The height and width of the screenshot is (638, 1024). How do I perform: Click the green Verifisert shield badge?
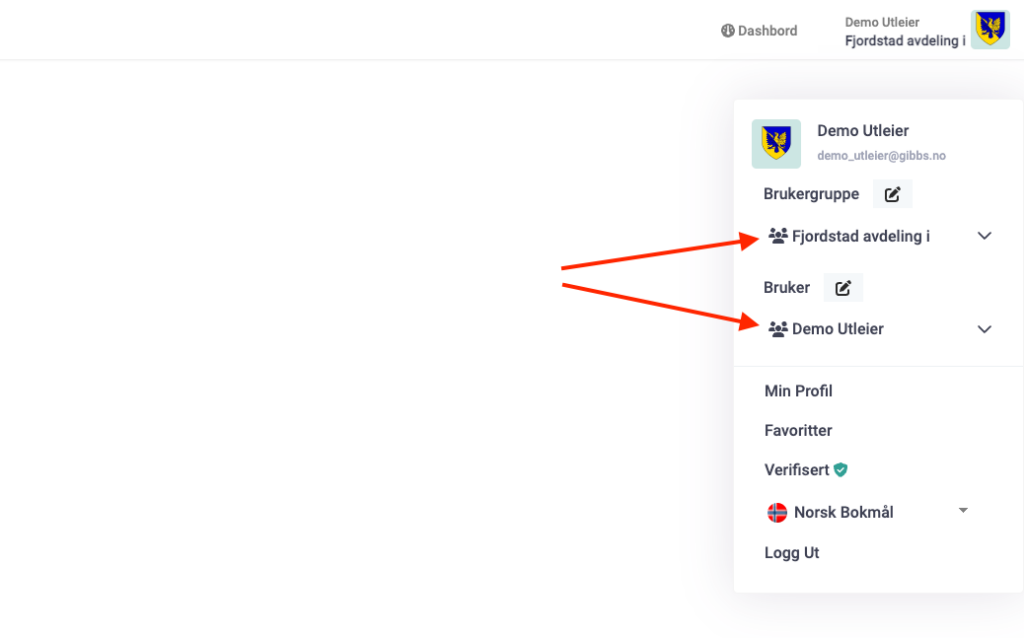pyautogui.click(x=841, y=469)
